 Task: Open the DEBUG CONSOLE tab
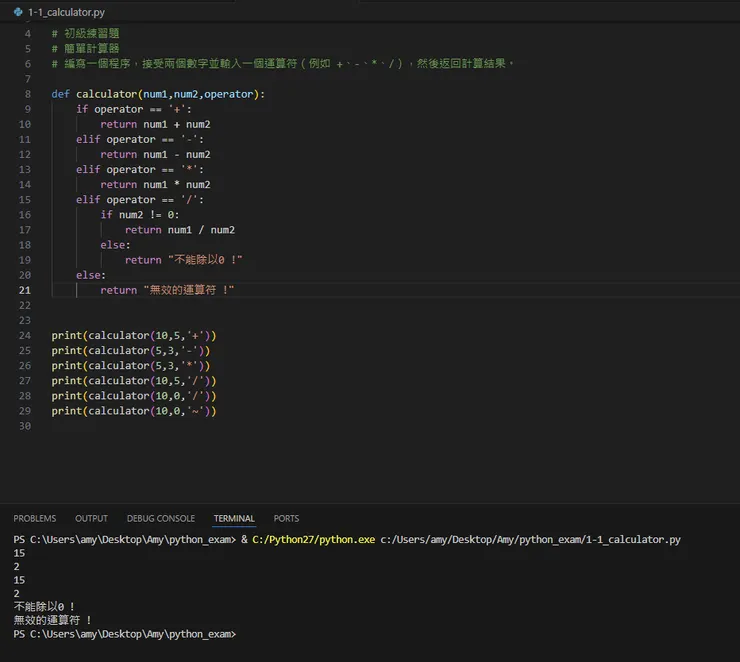click(161, 518)
